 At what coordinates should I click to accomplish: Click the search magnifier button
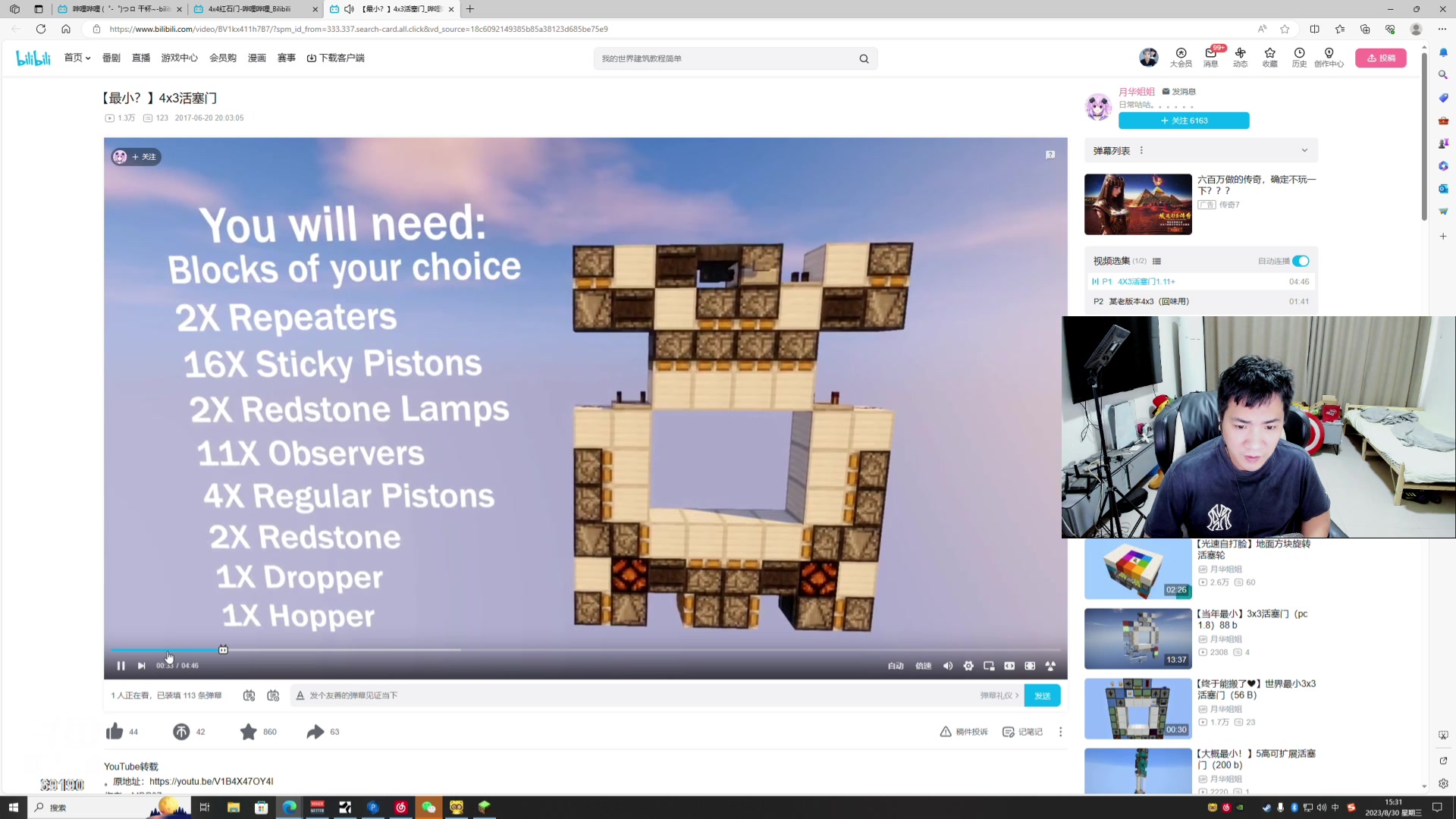[864, 58]
